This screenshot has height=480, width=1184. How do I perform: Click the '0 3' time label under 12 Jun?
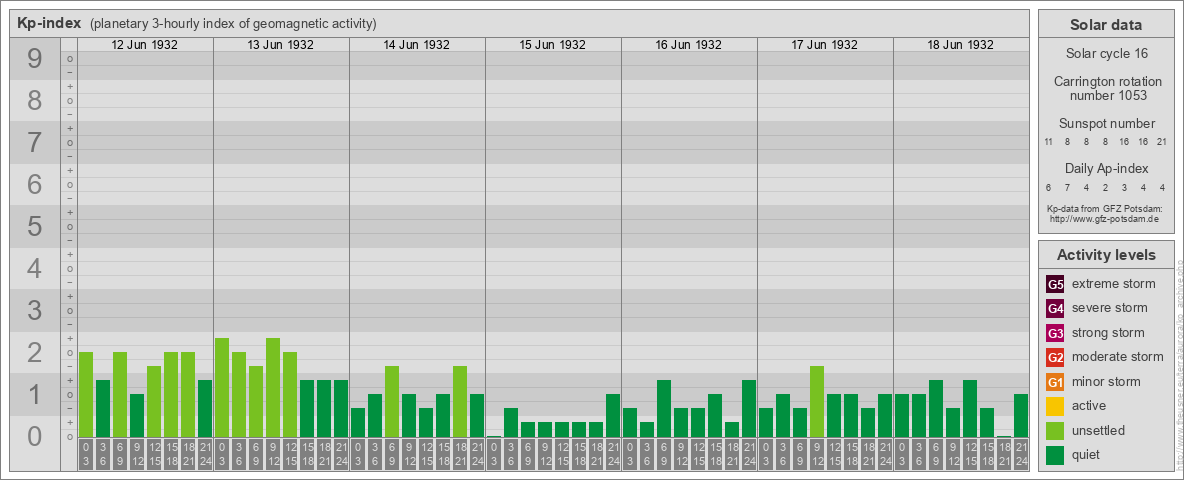point(86,455)
